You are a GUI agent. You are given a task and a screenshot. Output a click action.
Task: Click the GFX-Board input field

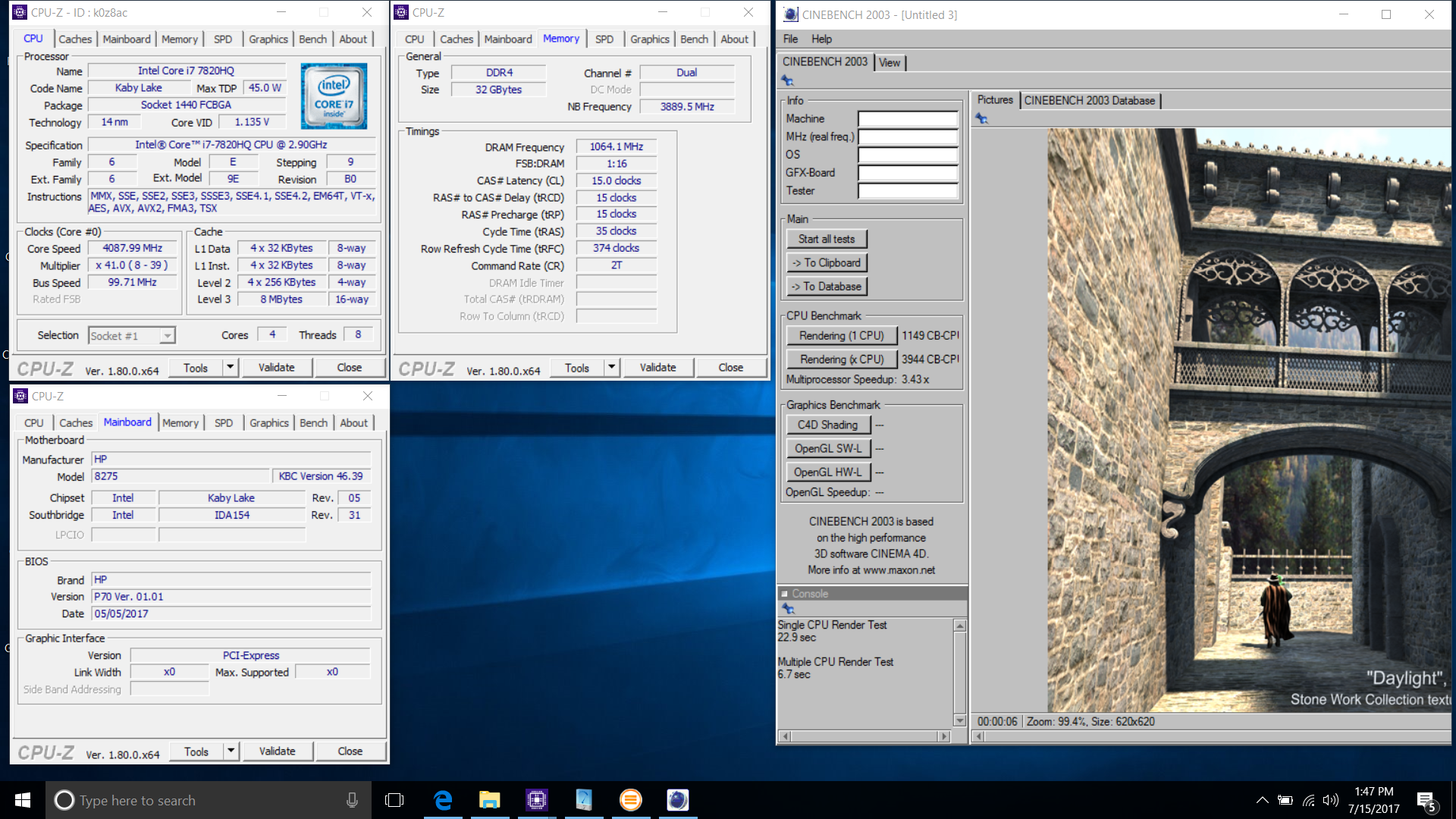(908, 173)
